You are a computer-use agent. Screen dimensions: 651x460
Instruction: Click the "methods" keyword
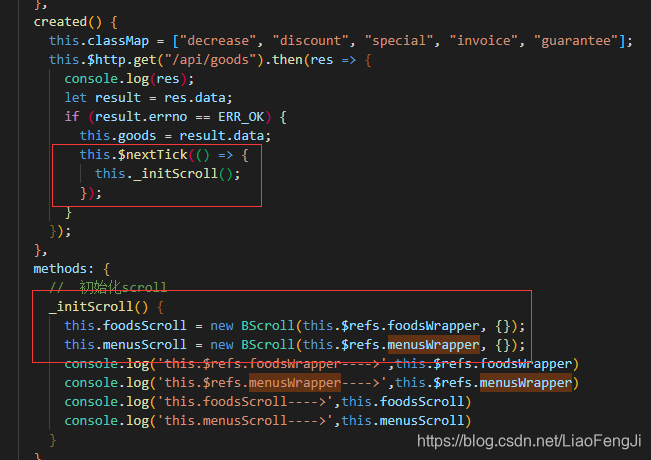tap(60, 269)
